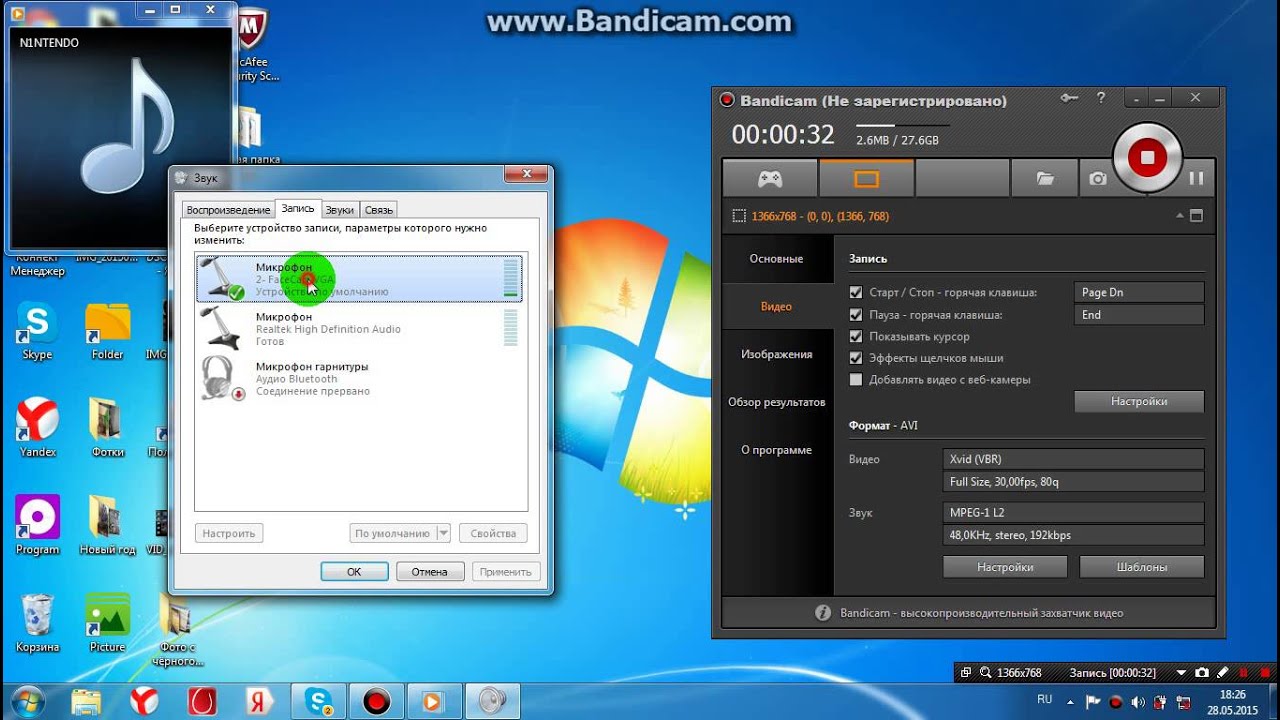Open the По умолчанию dropdown arrow
1280x720 pixels.
click(444, 534)
